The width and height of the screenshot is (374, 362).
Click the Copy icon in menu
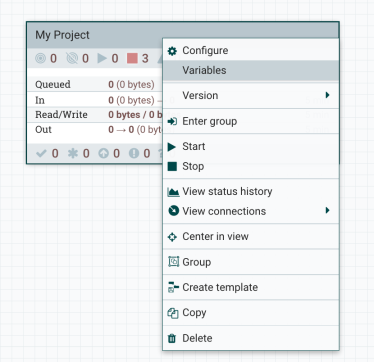[173, 313]
